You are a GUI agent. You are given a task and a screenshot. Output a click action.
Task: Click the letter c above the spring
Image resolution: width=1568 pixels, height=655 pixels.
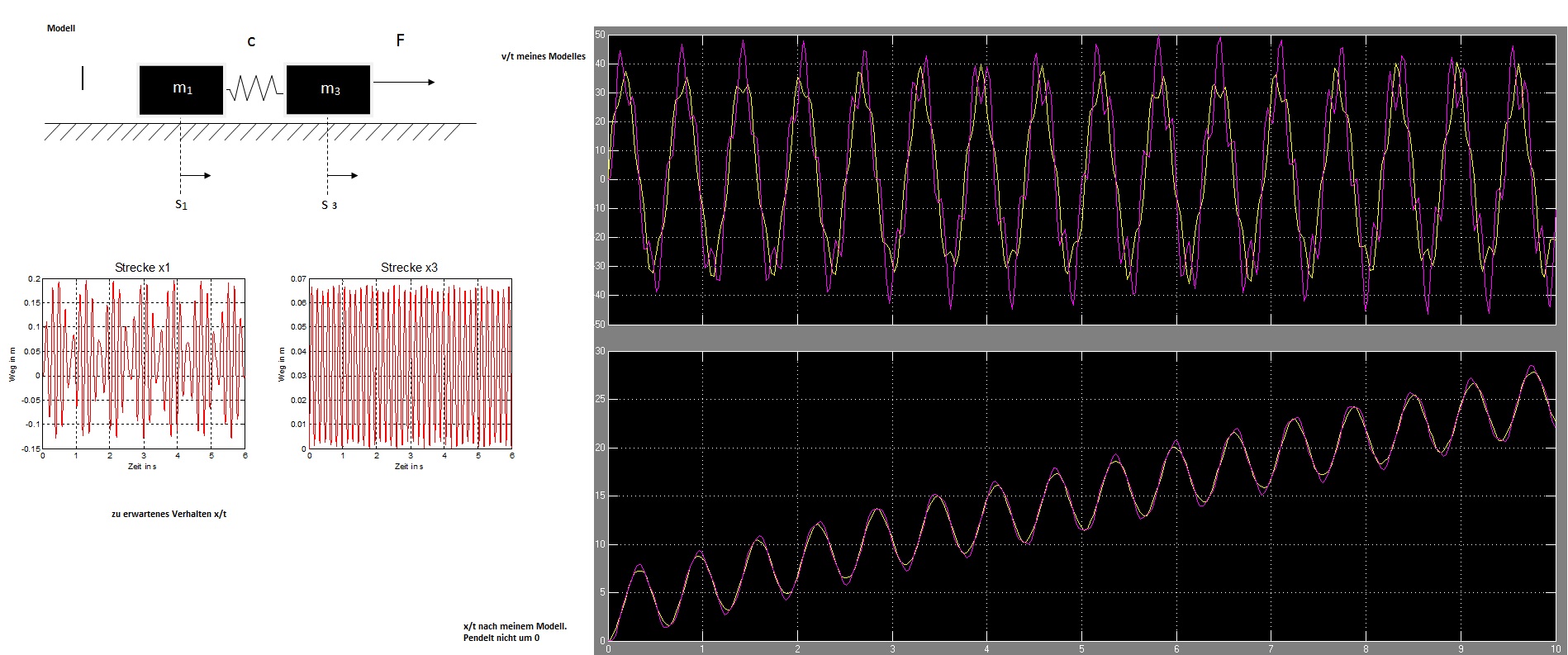[251, 40]
